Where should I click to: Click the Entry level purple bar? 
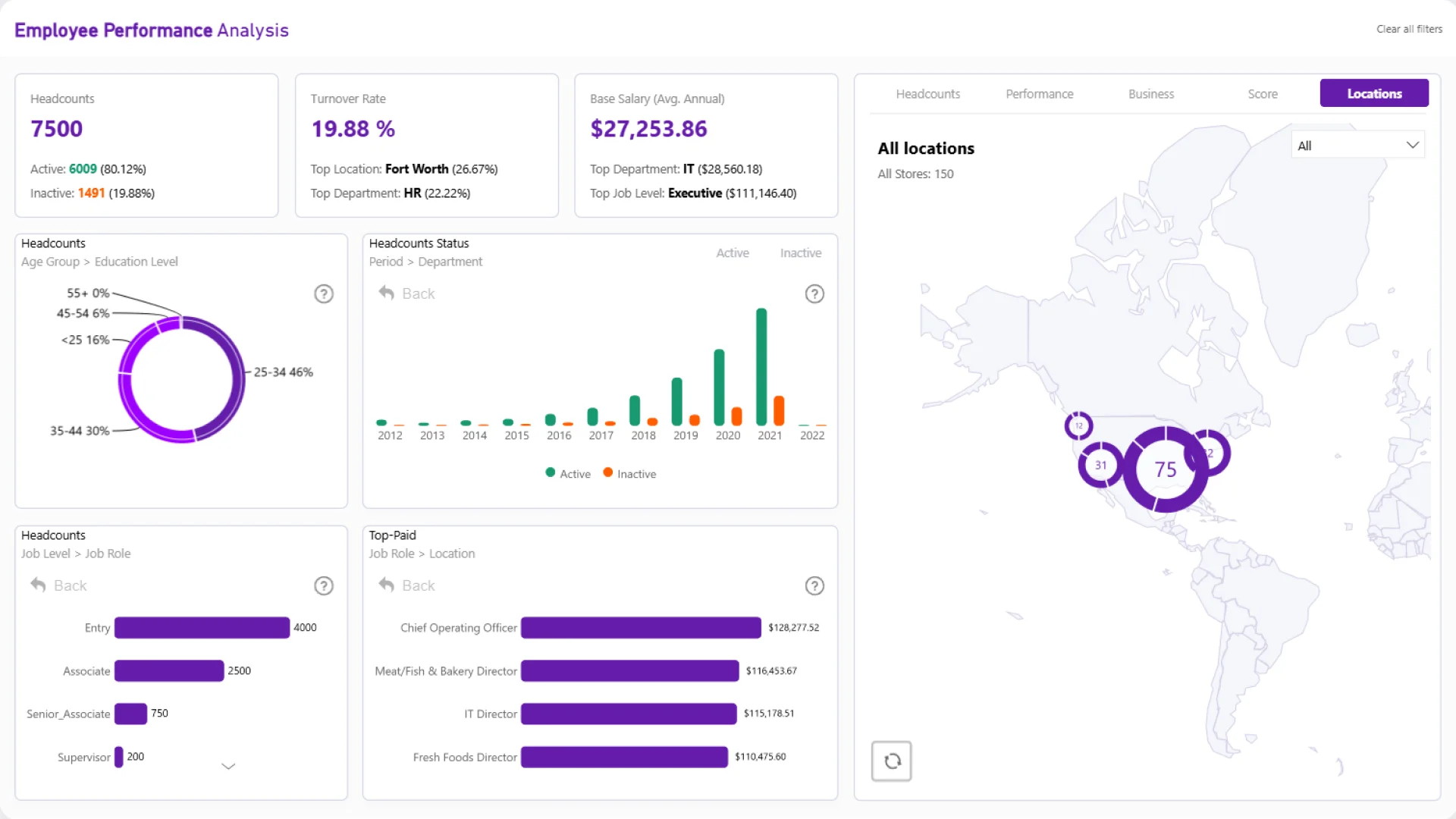tap(202, 628)
